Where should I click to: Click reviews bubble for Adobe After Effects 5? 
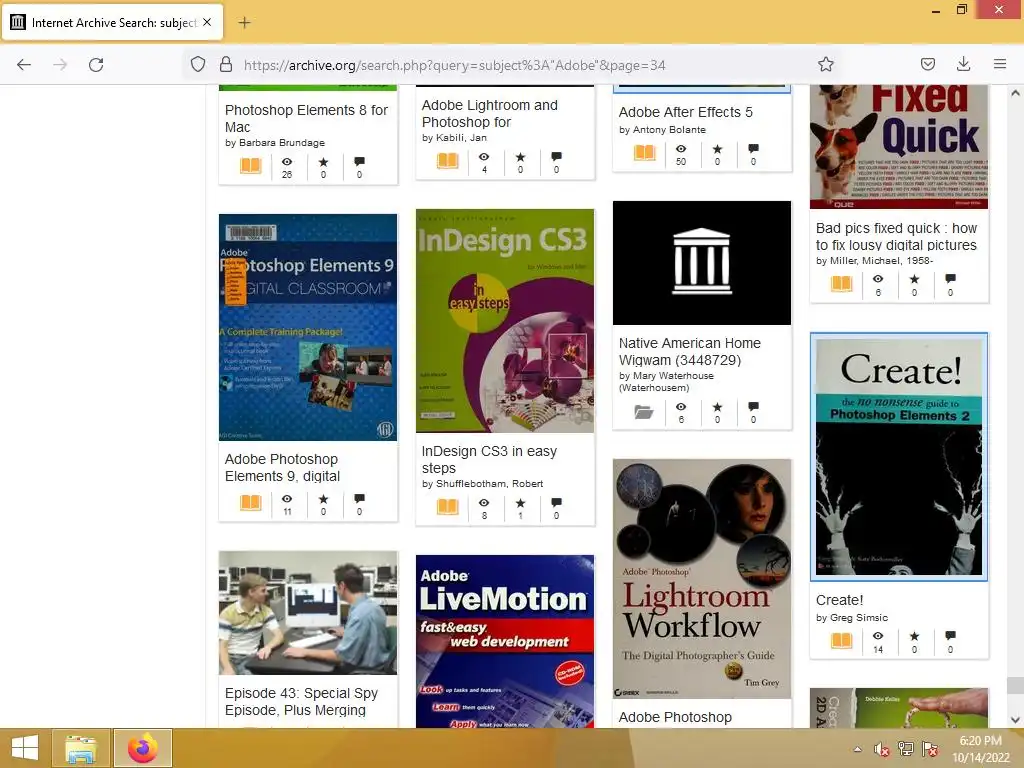tap(753, 148)
